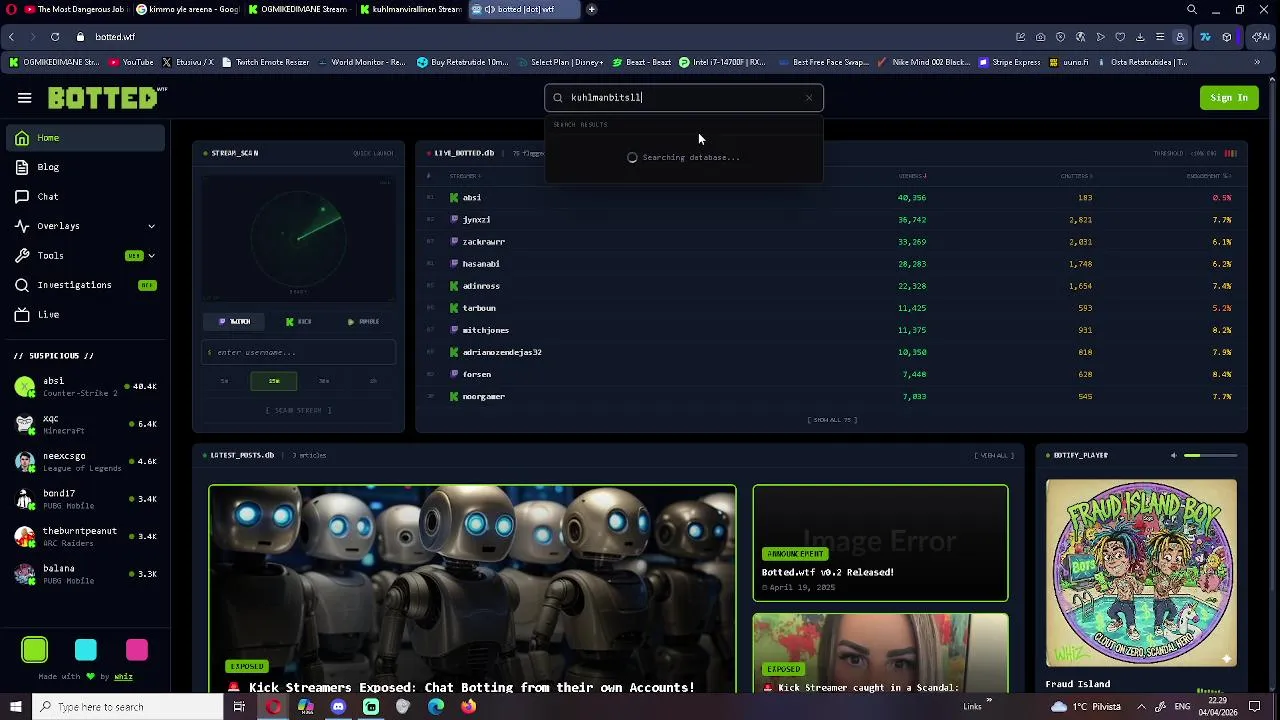Select Twitch platform in Stream Scan
Screen dimensions: 1280x720
pyautogui.click(x=235, y=322)
